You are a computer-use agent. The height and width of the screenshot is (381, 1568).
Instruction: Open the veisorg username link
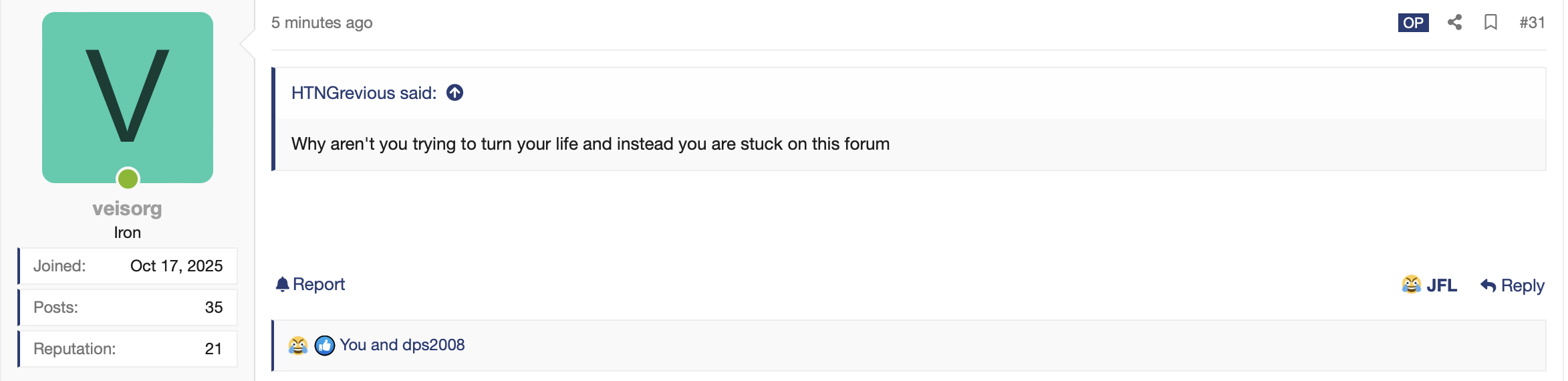pos(127,209)
